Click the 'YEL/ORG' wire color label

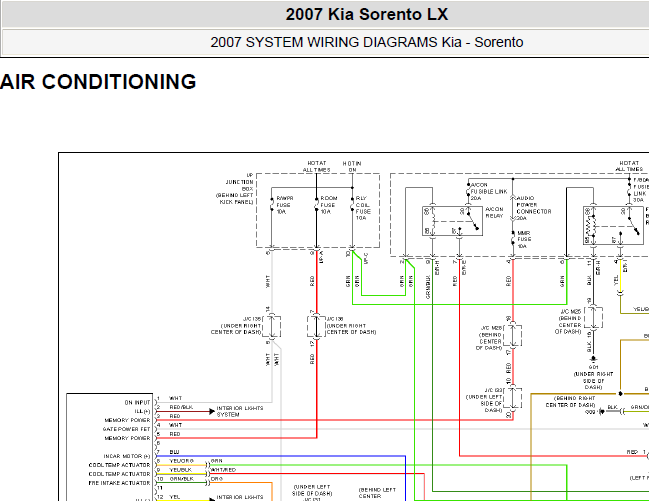[181, 461]
